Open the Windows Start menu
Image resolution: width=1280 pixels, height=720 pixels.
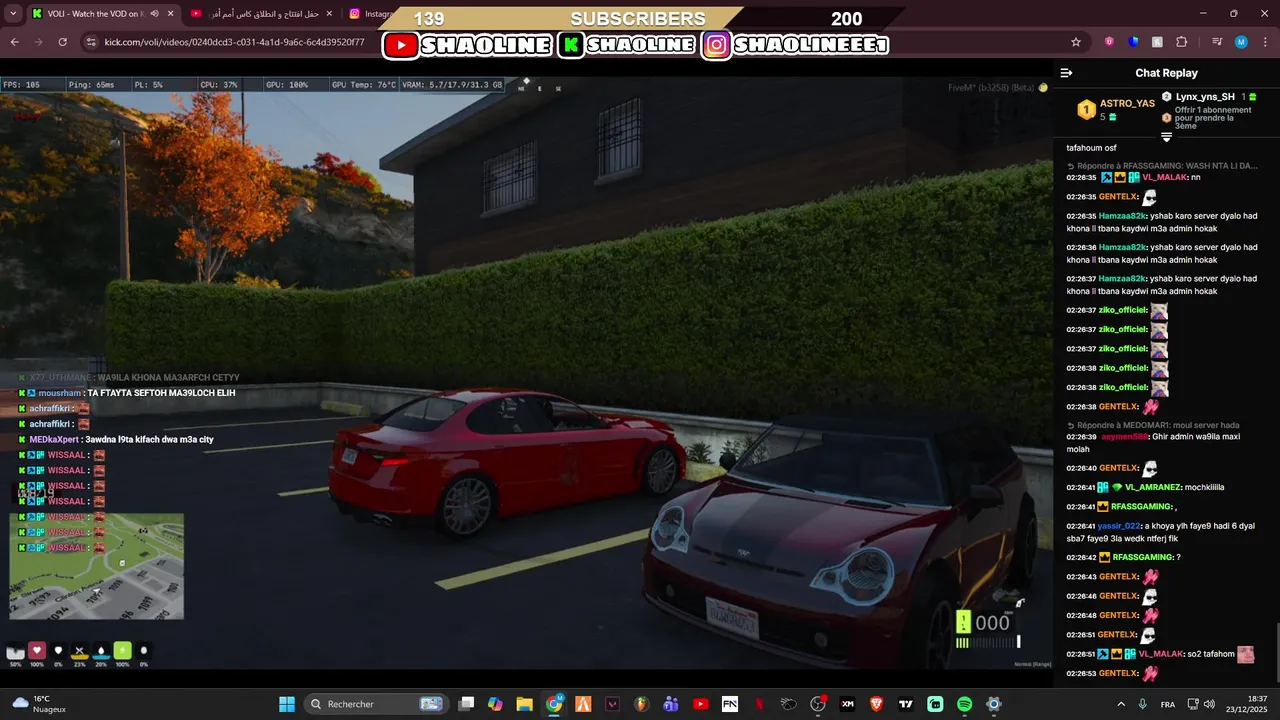286,704
